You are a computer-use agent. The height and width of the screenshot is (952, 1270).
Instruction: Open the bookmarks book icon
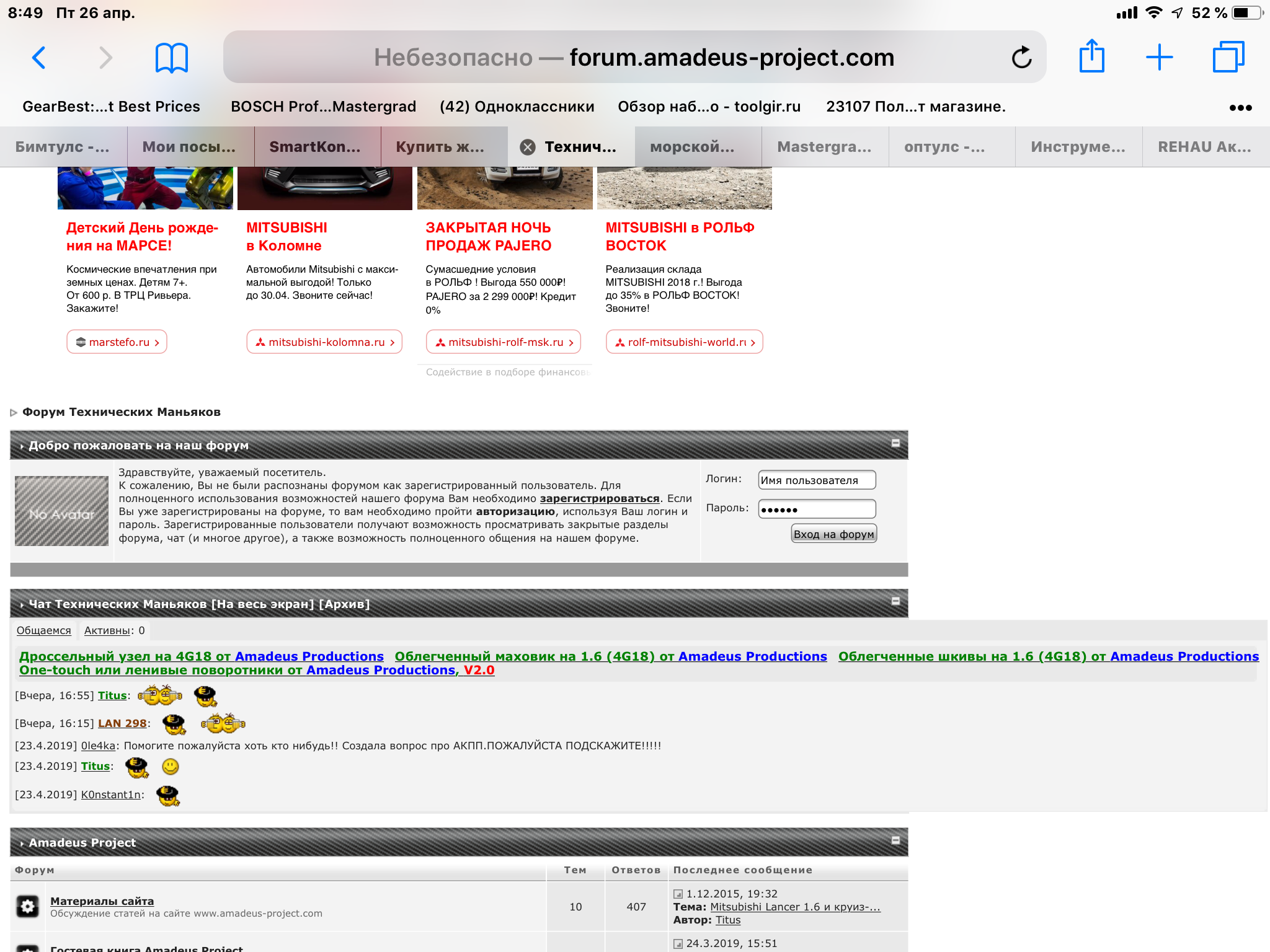171,58
